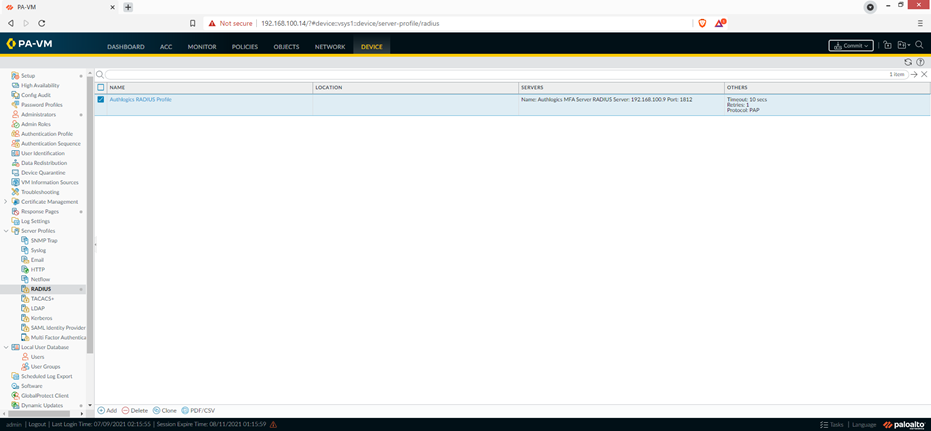Apply the filter with the arrow icon
Image resolution: width=931 pixels, height=431 pixels.
[x=914, y=74]
